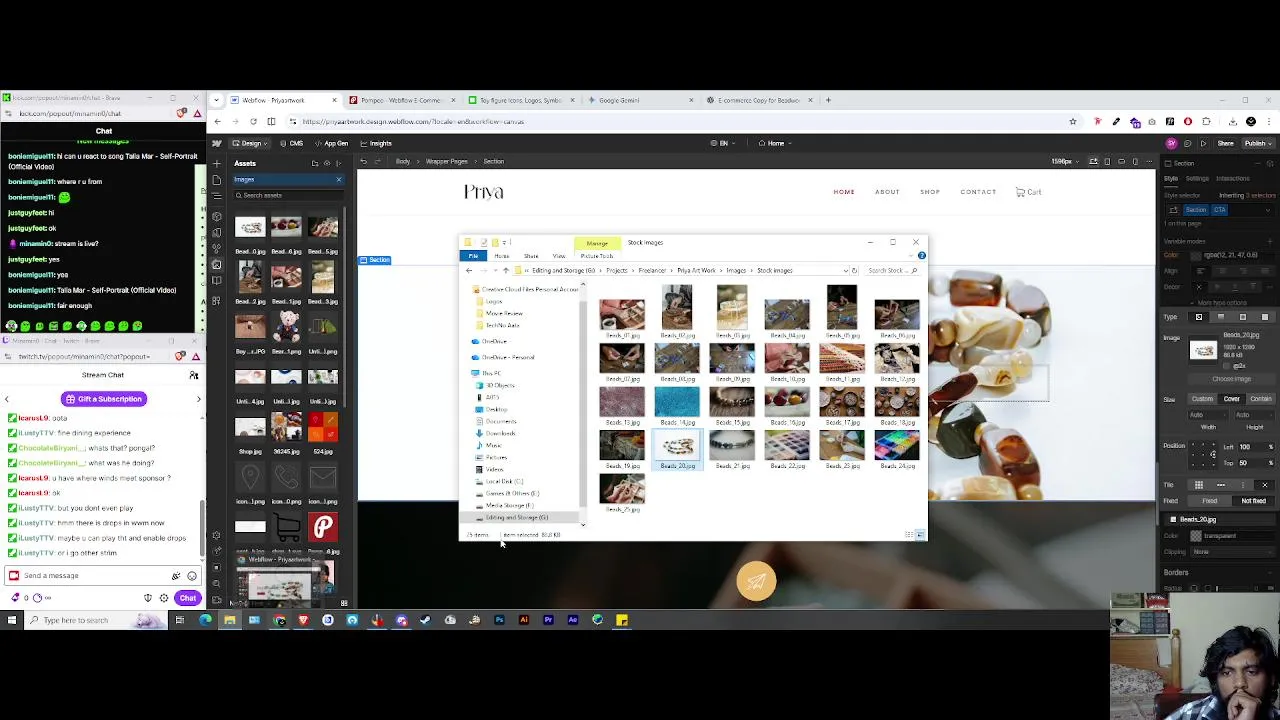Clear the Images filter with its X icon
Screen dimensions: 1280x720
coord(338,180)
